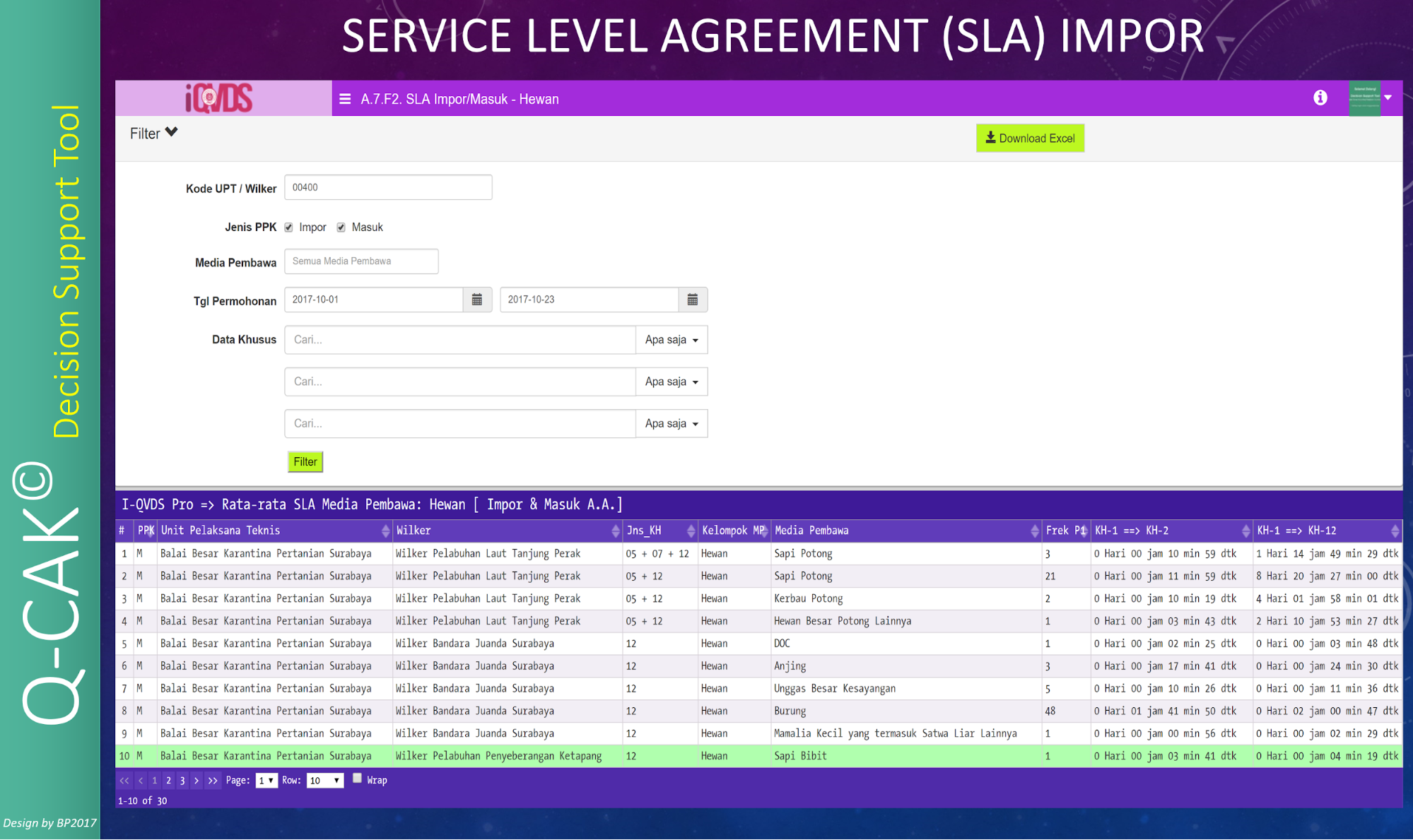The width and height of the screenshot is (1413, 840).
Task: Open start date calendar picker
Action: 477,300
